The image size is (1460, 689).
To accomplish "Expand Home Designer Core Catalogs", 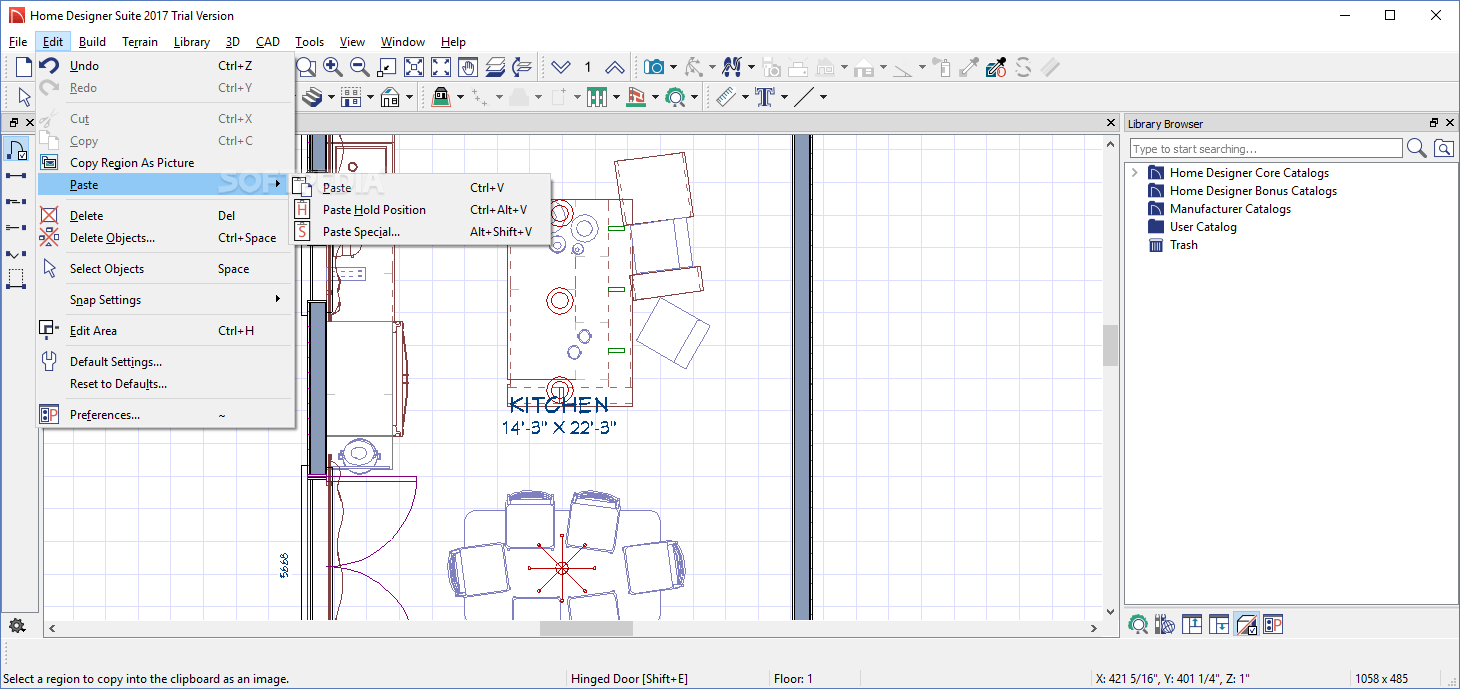I will [1135, 172].
